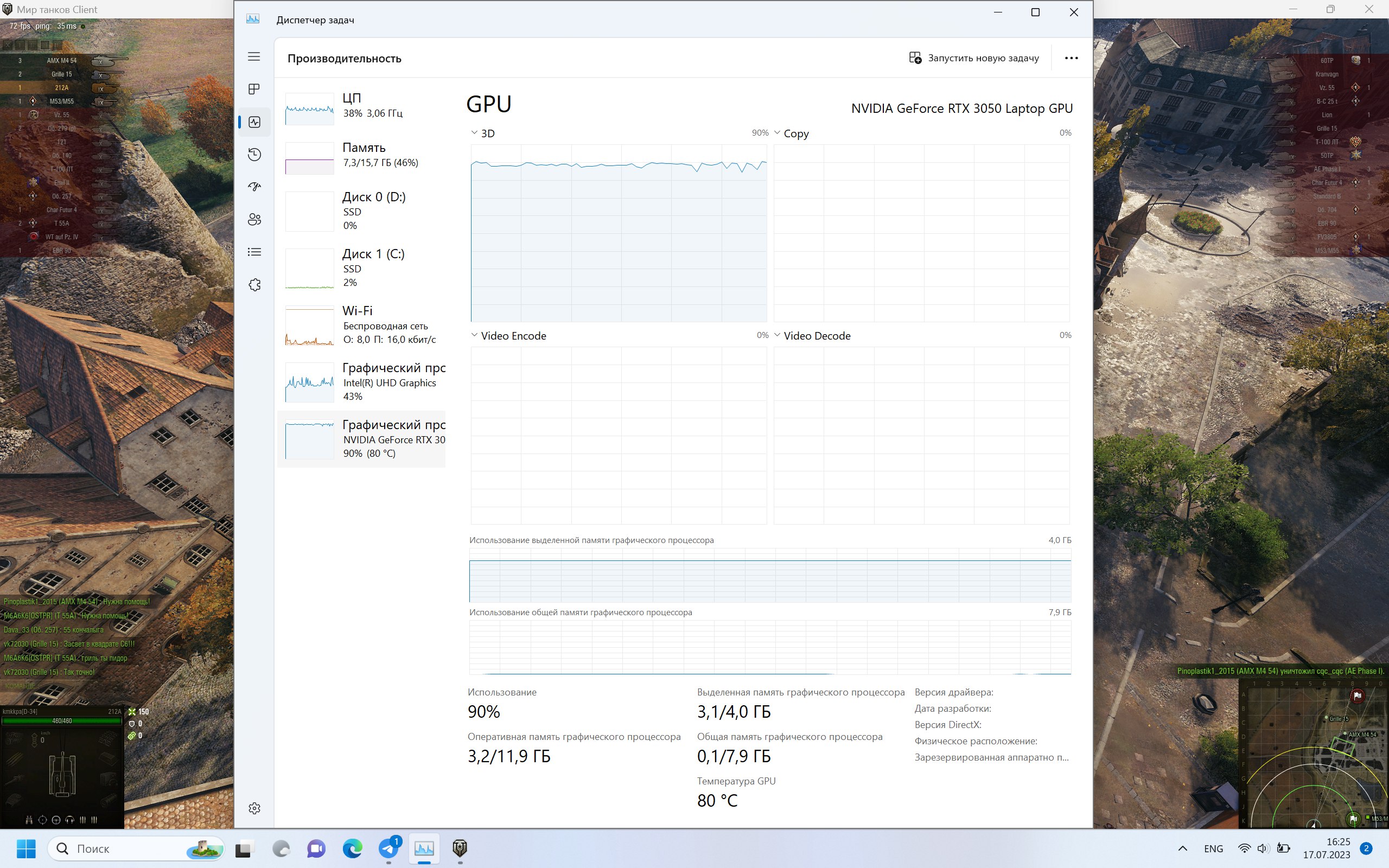Click 'Физическое расположение:' label
The height and width of the screenshot is (868, 1389).
[976, 741]
